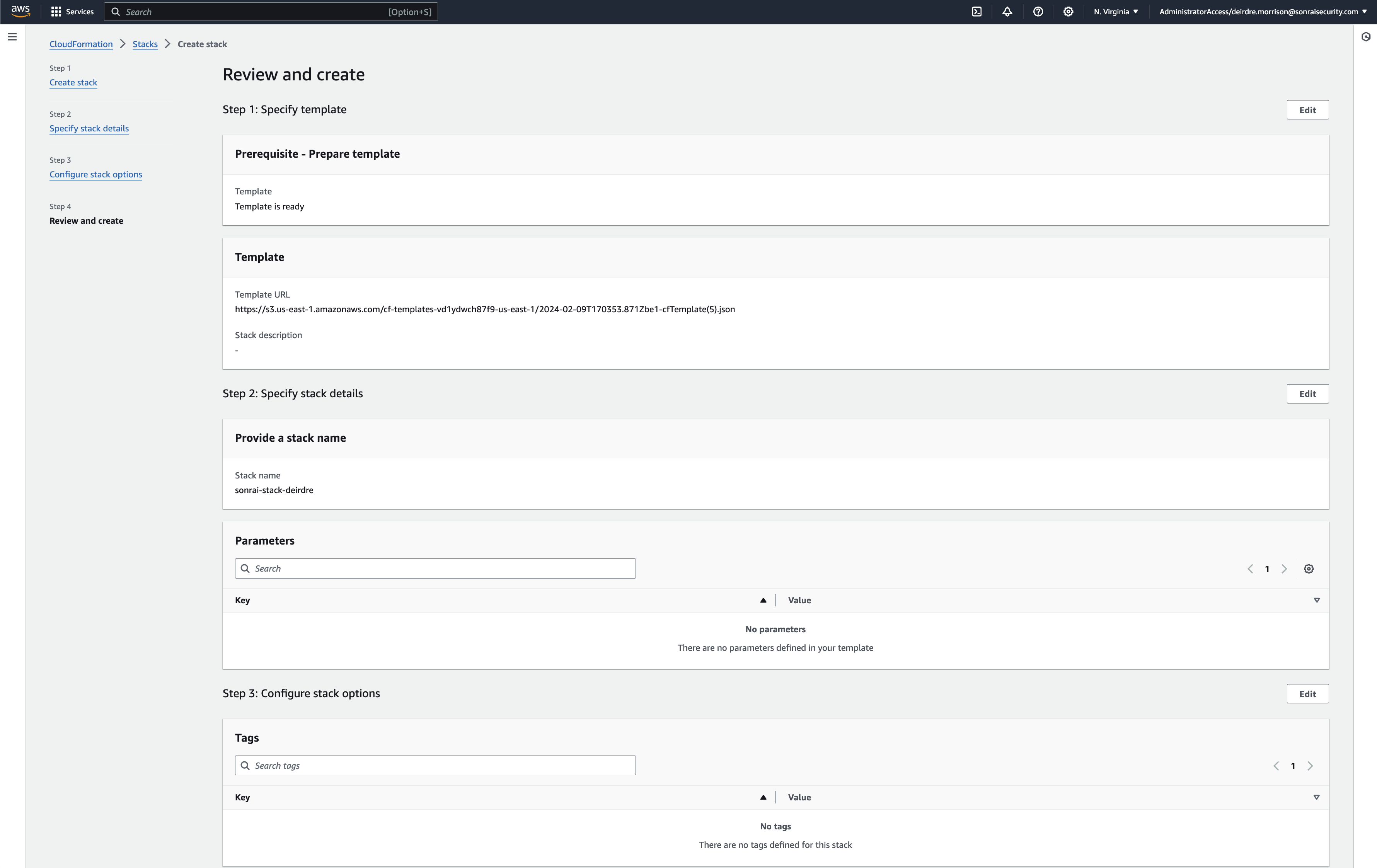Open the AdministratorAccess account menu

pyautogui.click(x=1263, y=12)
